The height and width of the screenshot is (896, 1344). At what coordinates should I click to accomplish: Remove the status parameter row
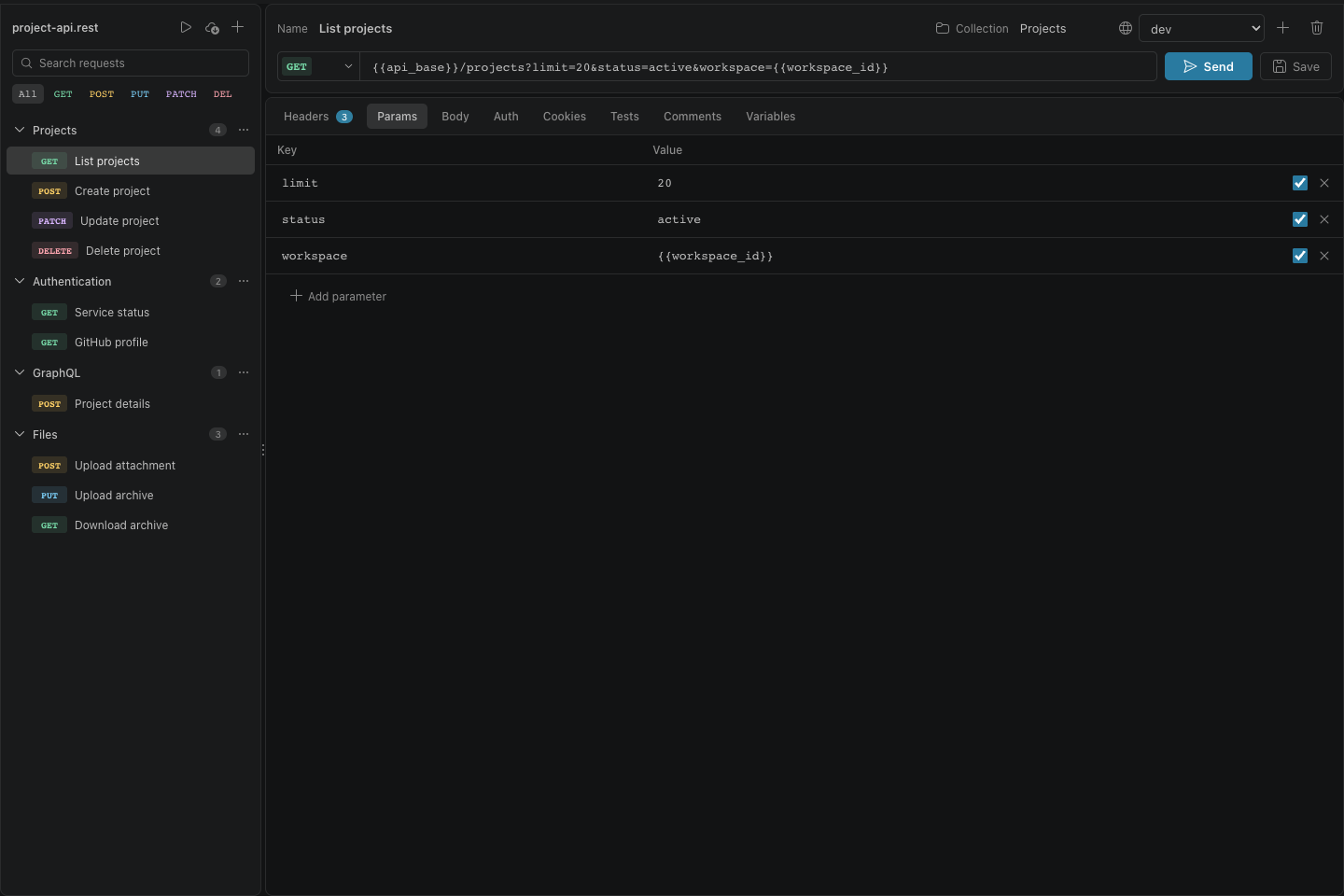tap(1324, 219)
